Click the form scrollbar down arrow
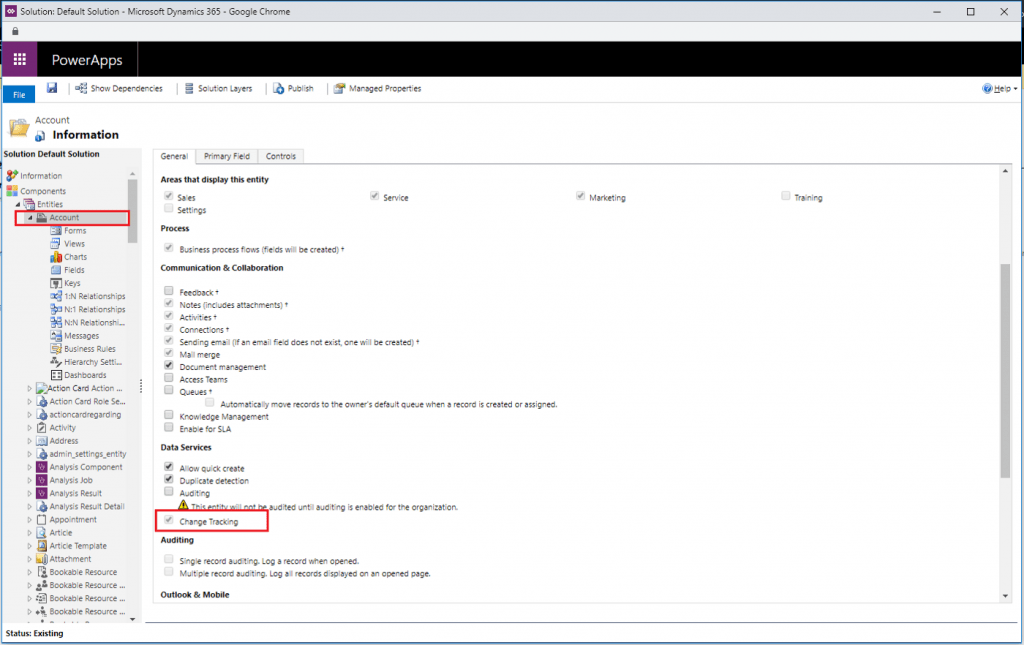The image size is (1024, 645). 1005,595
